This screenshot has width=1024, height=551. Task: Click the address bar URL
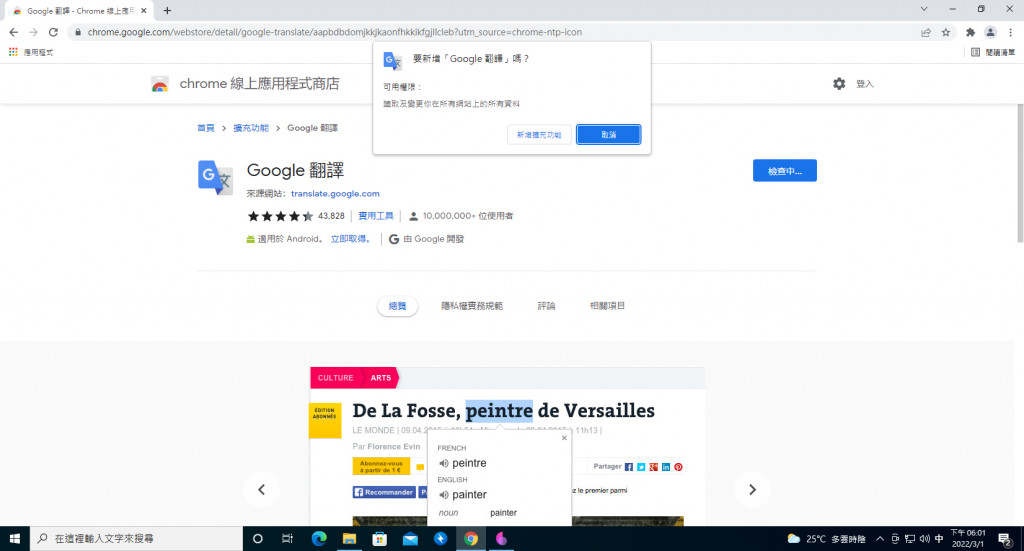coord(334,32)
